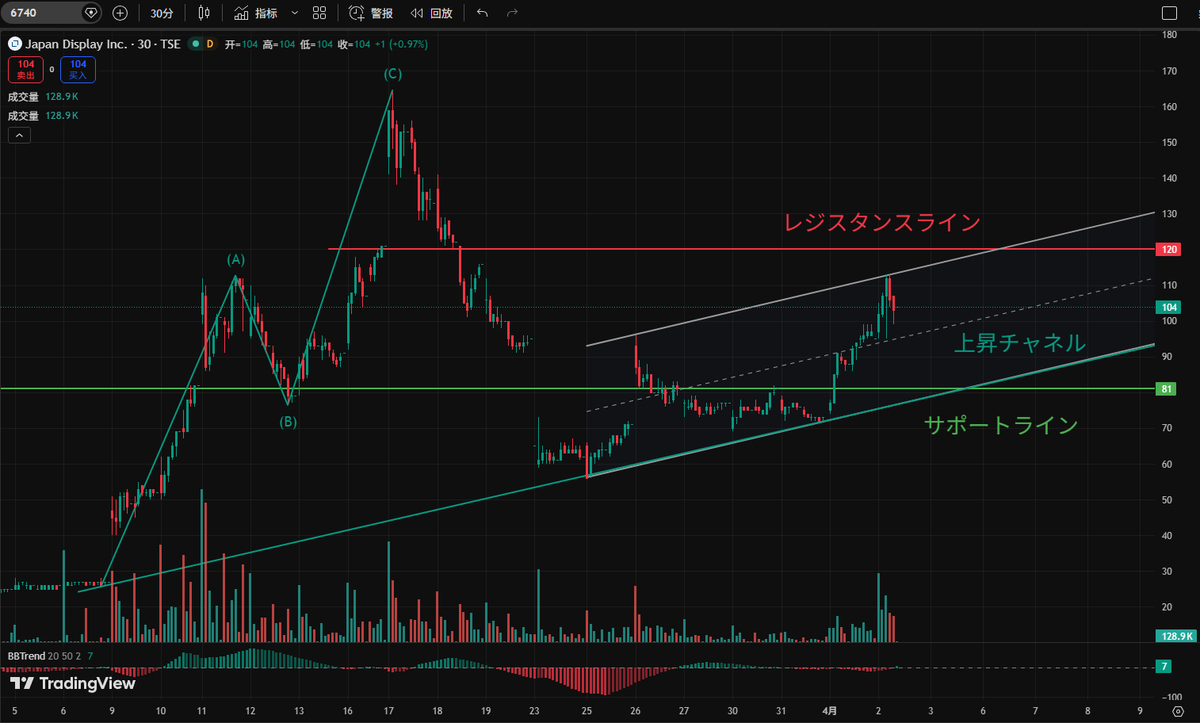
Task: Click the first 成交量 indicator legend
Action: pyautogui.click(x=43, y=97)
